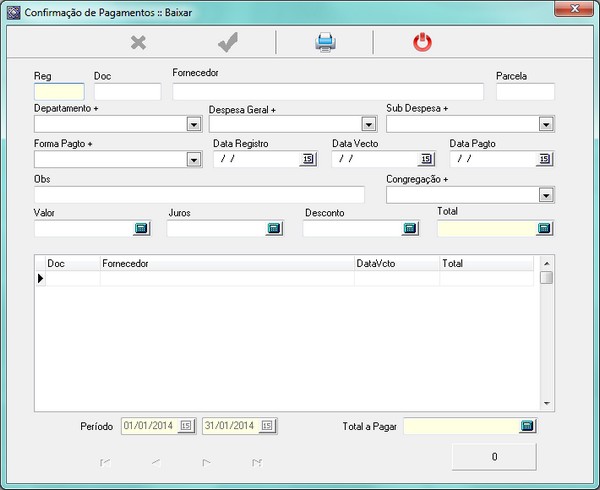This screenshot has height=490, width=600.
Task: Click the grid scrollbar down arrow
Action: 547,404
